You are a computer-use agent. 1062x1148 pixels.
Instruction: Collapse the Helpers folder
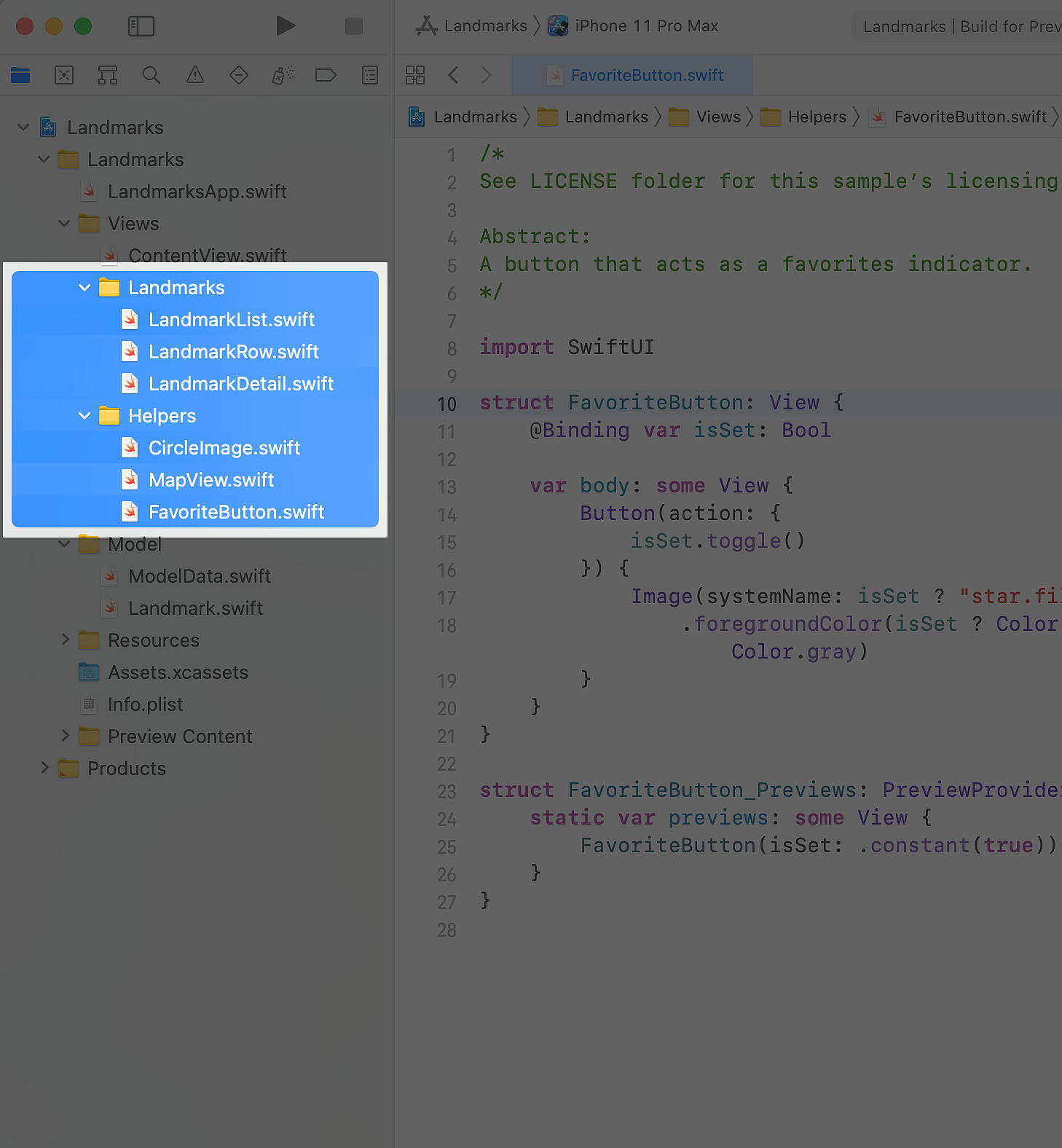click(x=84, y=416)
